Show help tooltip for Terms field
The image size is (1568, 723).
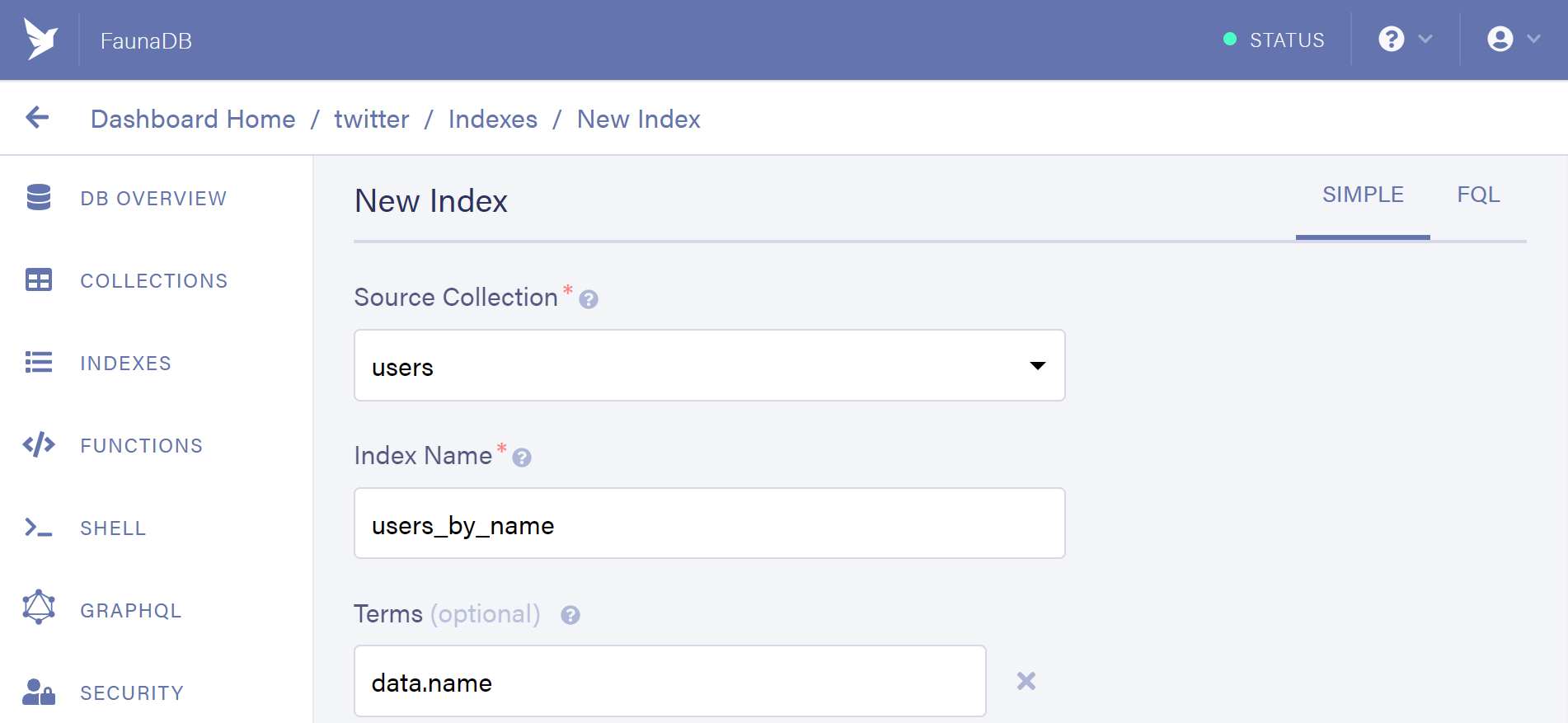570,615
